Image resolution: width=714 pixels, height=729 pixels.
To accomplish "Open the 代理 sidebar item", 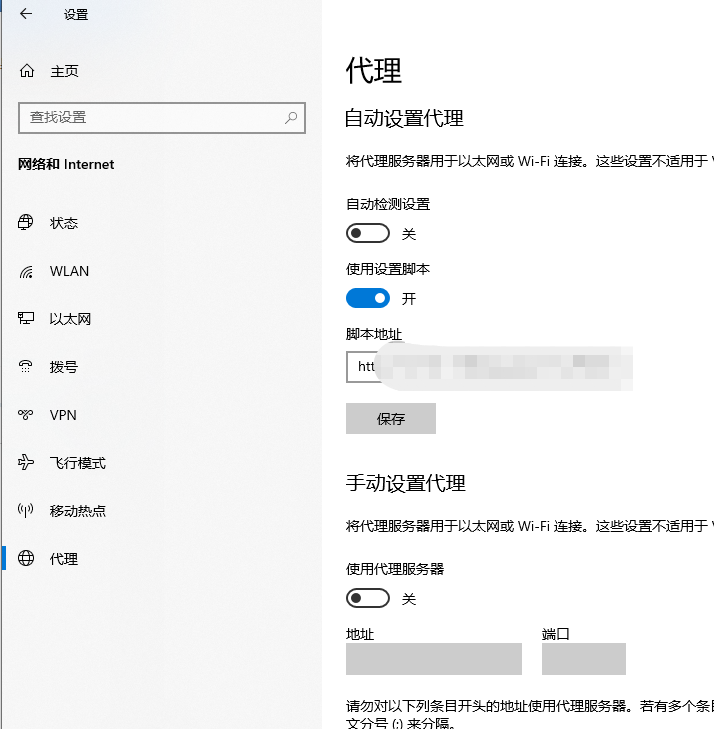I will point(64,559).
